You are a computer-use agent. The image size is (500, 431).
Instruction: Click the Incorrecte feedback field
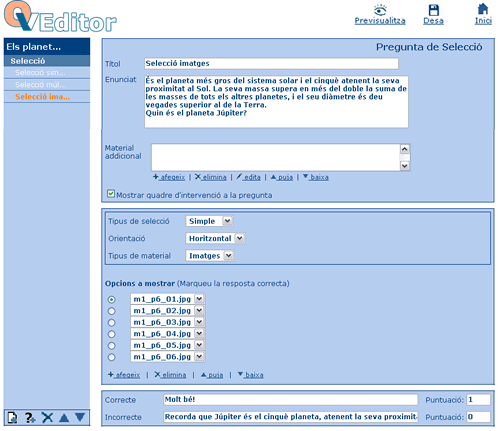[291, 417]
